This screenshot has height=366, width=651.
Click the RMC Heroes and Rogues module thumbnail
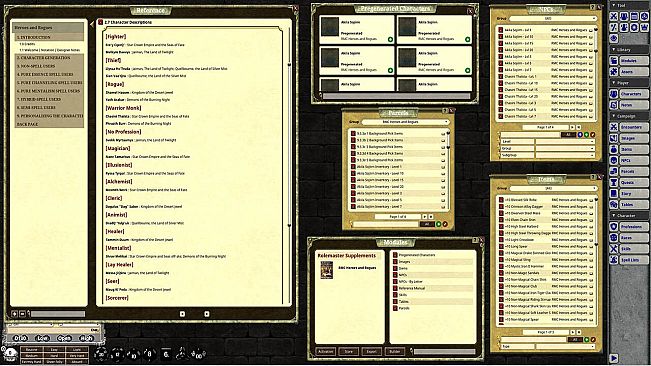tap(326, 270)
